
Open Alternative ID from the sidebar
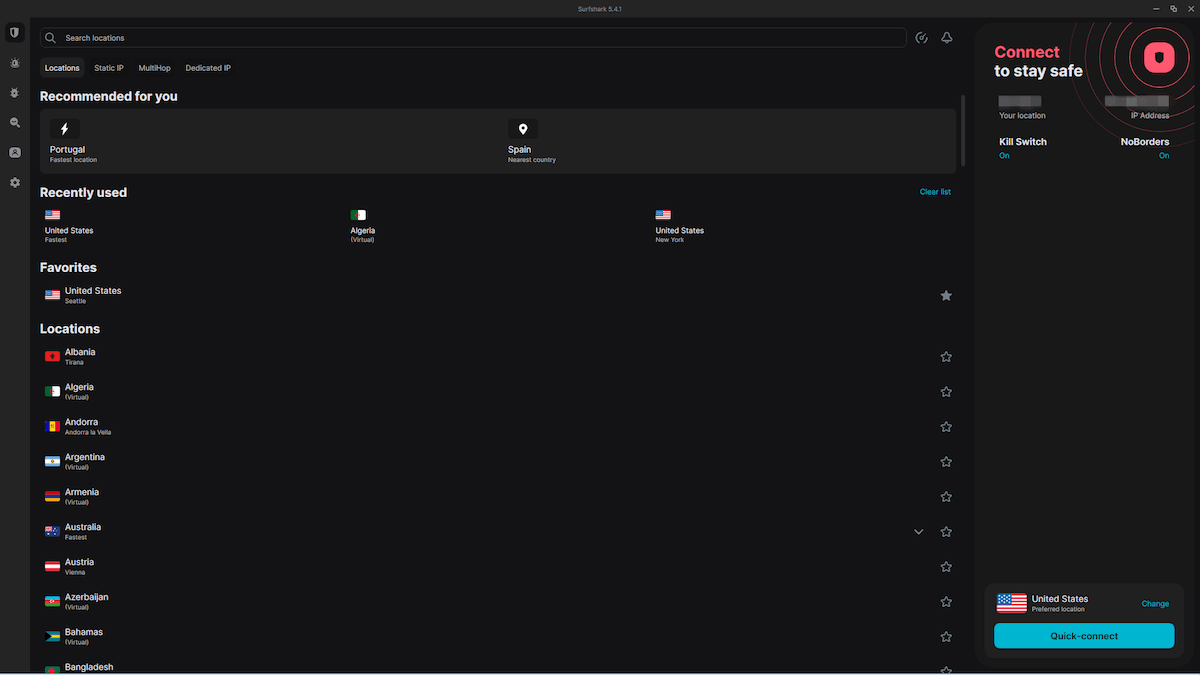pos(14,152)
